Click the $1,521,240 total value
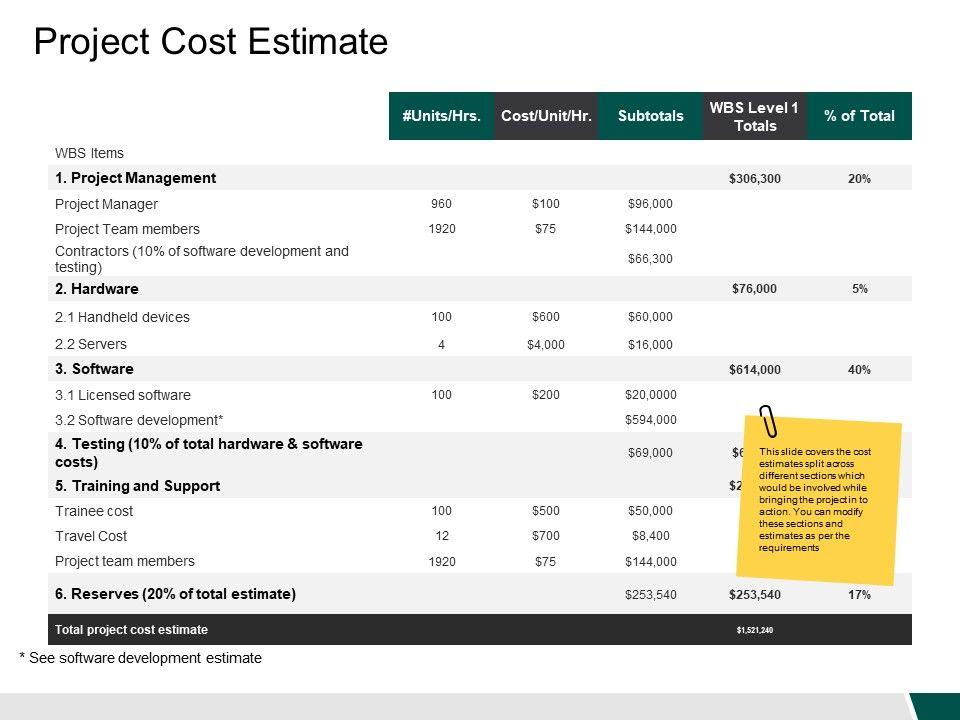The height and width of the screenshot is (720, 960). click(x=754, y=630)
